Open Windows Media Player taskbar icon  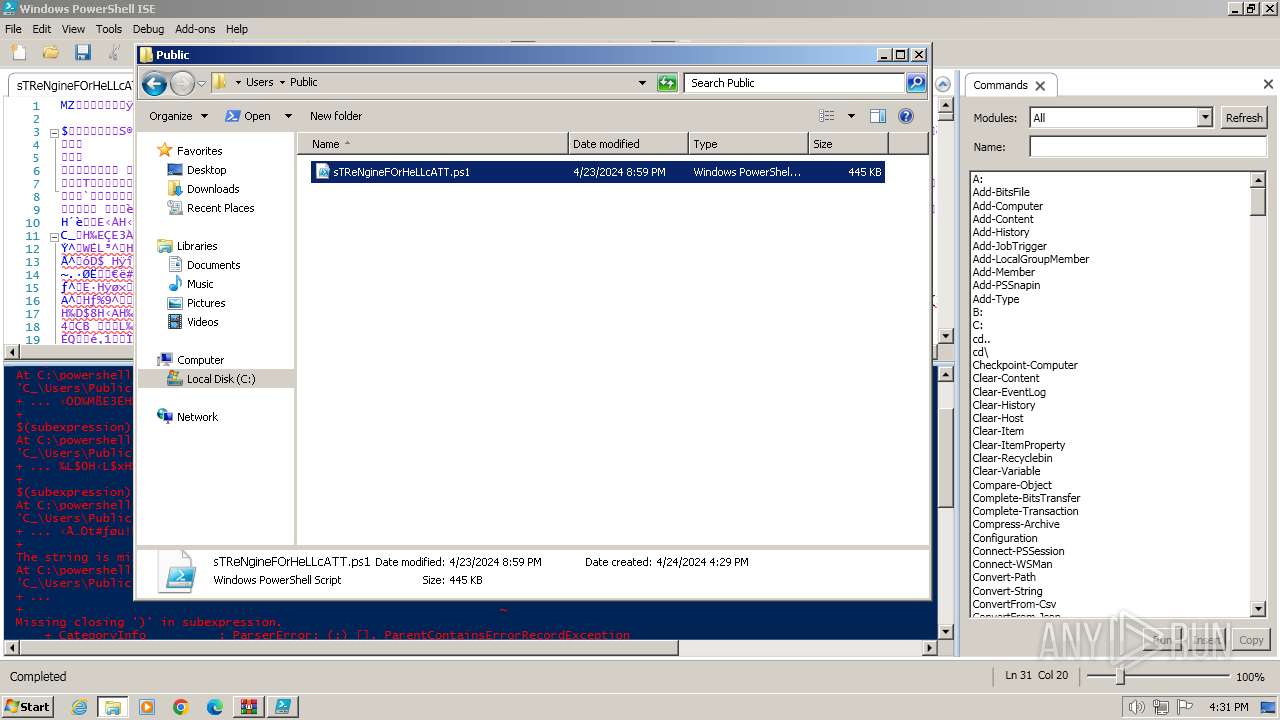pyautogui.click(x=146, y=707)
